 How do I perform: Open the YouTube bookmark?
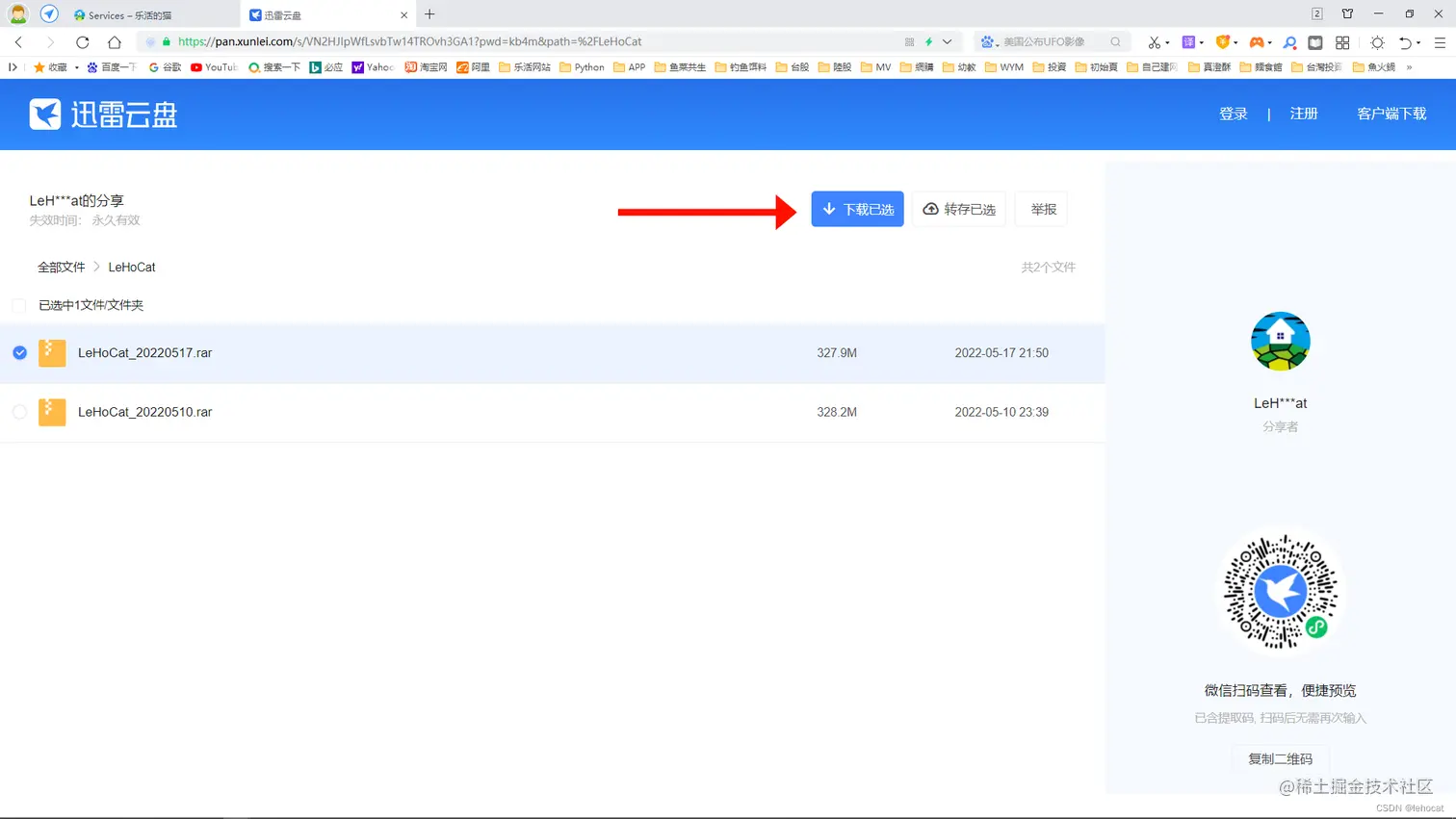tap(214, 67)
